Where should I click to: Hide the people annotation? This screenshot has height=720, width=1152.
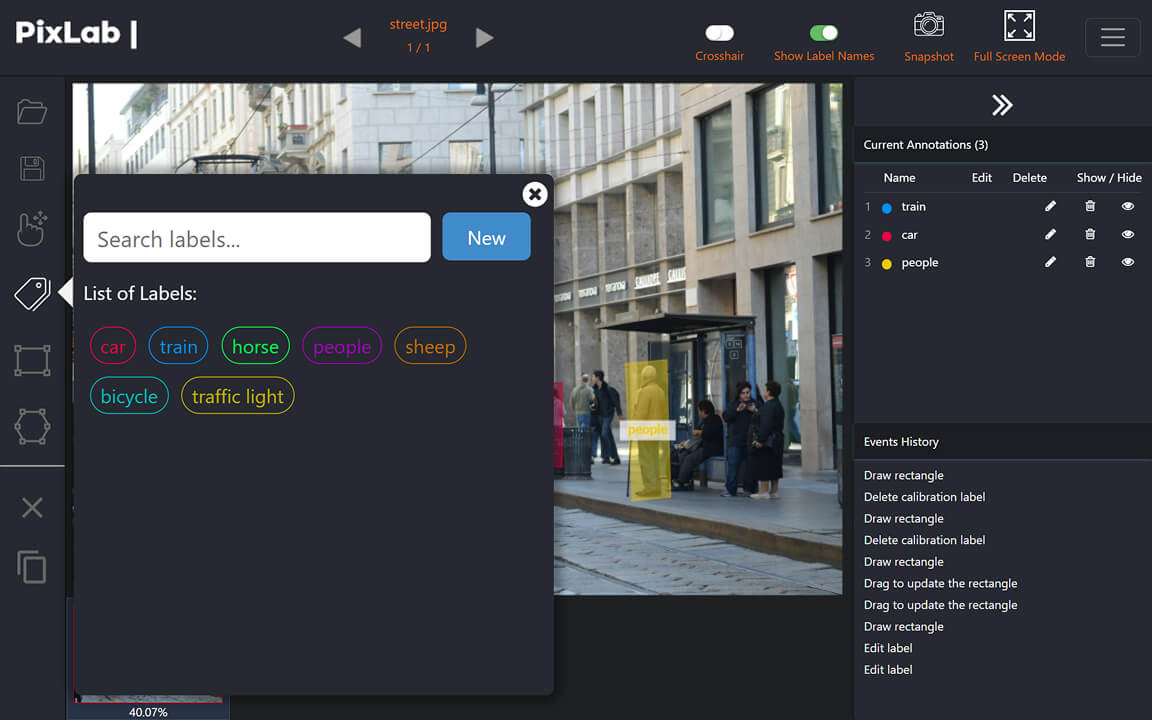(x=1127, y=262)
